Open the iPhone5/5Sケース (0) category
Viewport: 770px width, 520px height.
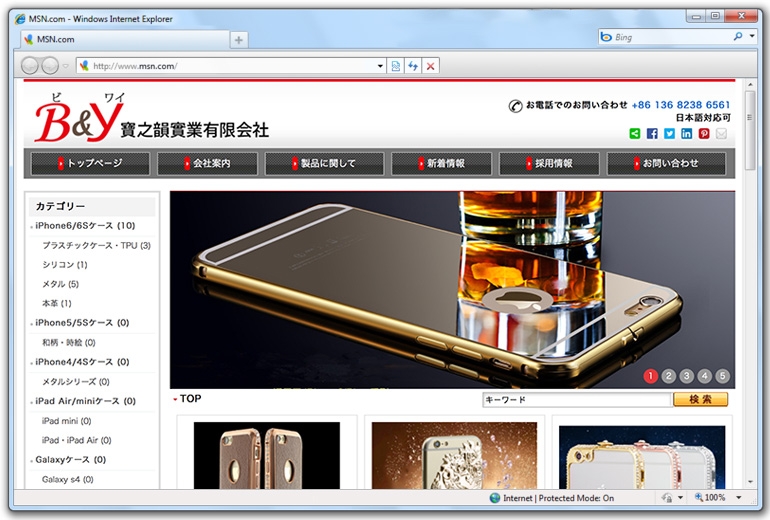[x=82, y=323]
